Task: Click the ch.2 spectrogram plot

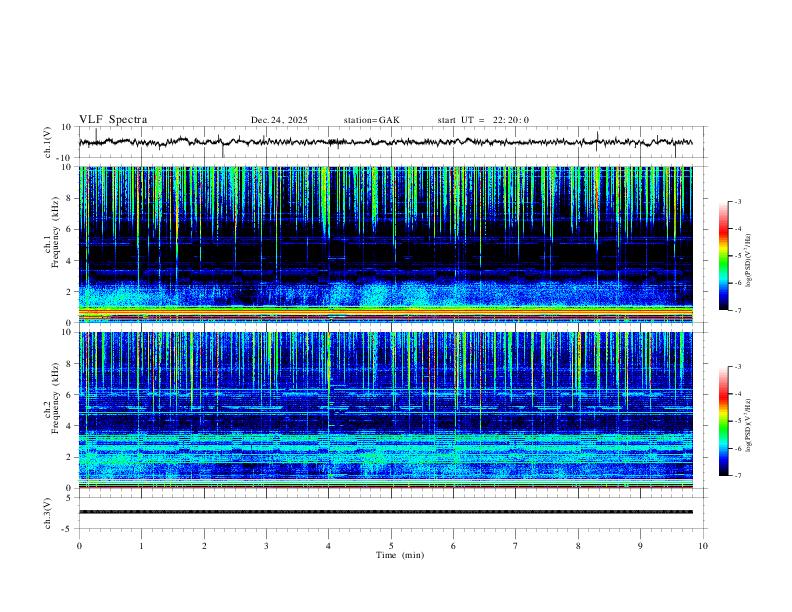Action: (x=386, y=410)
